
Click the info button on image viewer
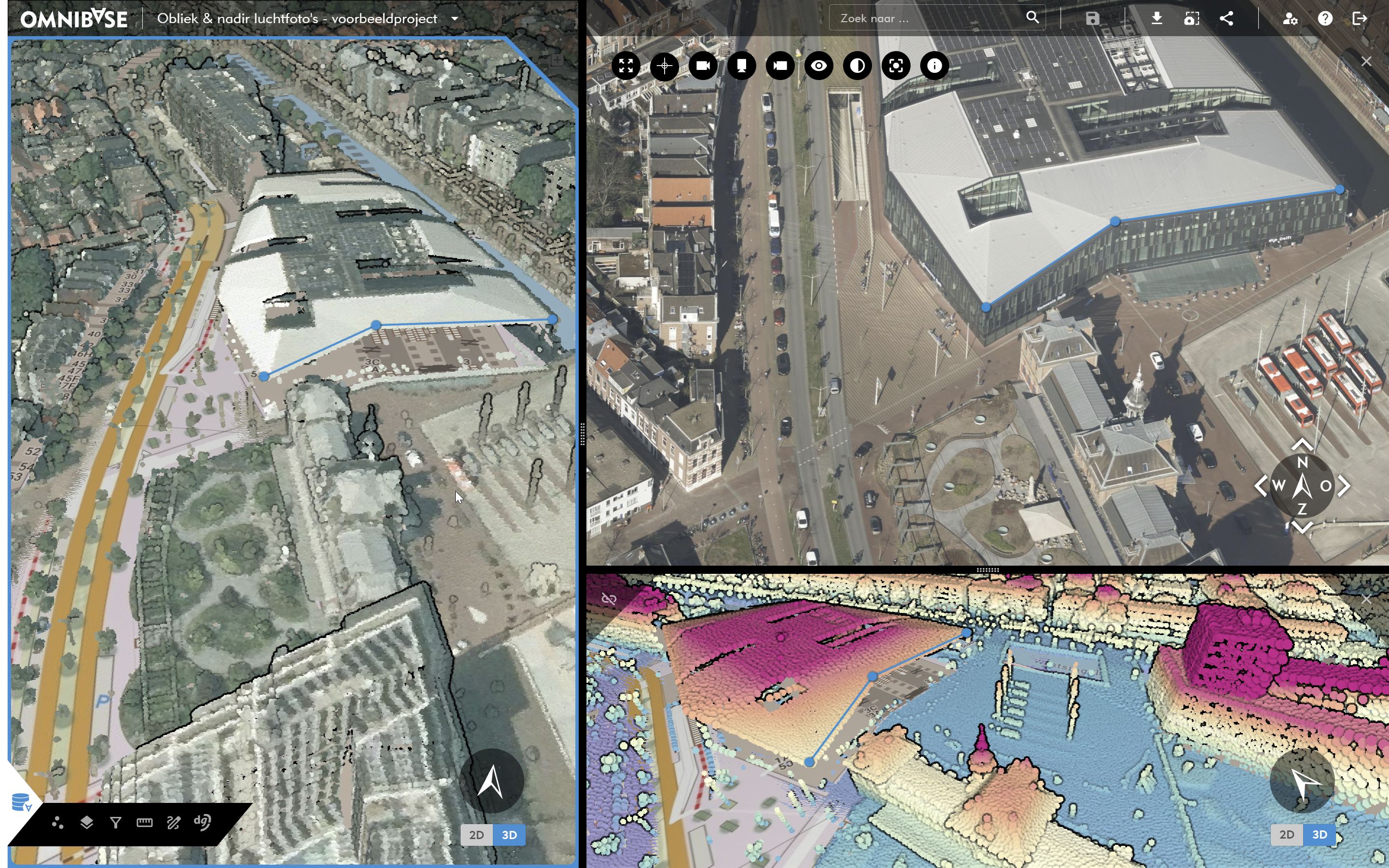[934, 66]
